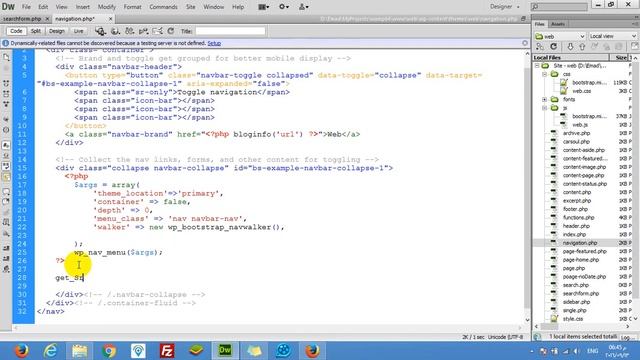Click the blue info icon in notification bar
The height and width of the screenshot is (360, 640).
tap(5, 43)
